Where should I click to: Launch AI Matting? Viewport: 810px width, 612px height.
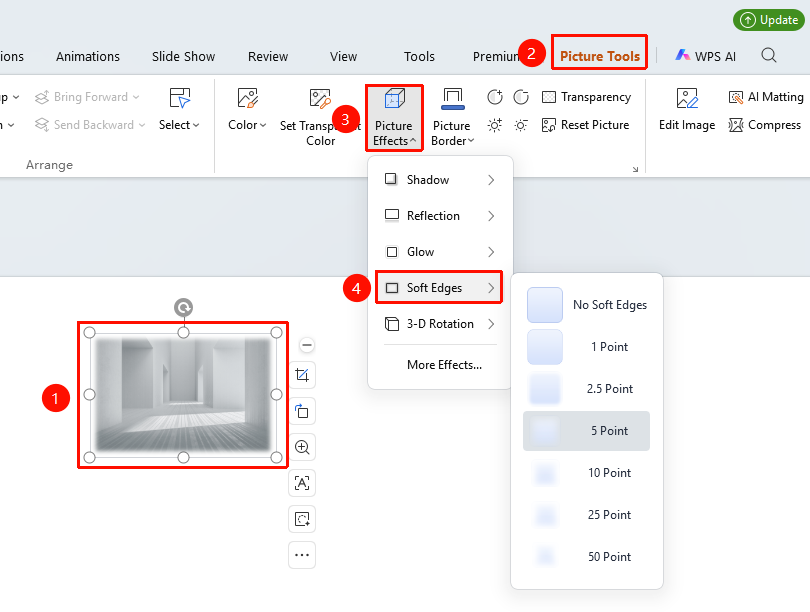point(766,97)
